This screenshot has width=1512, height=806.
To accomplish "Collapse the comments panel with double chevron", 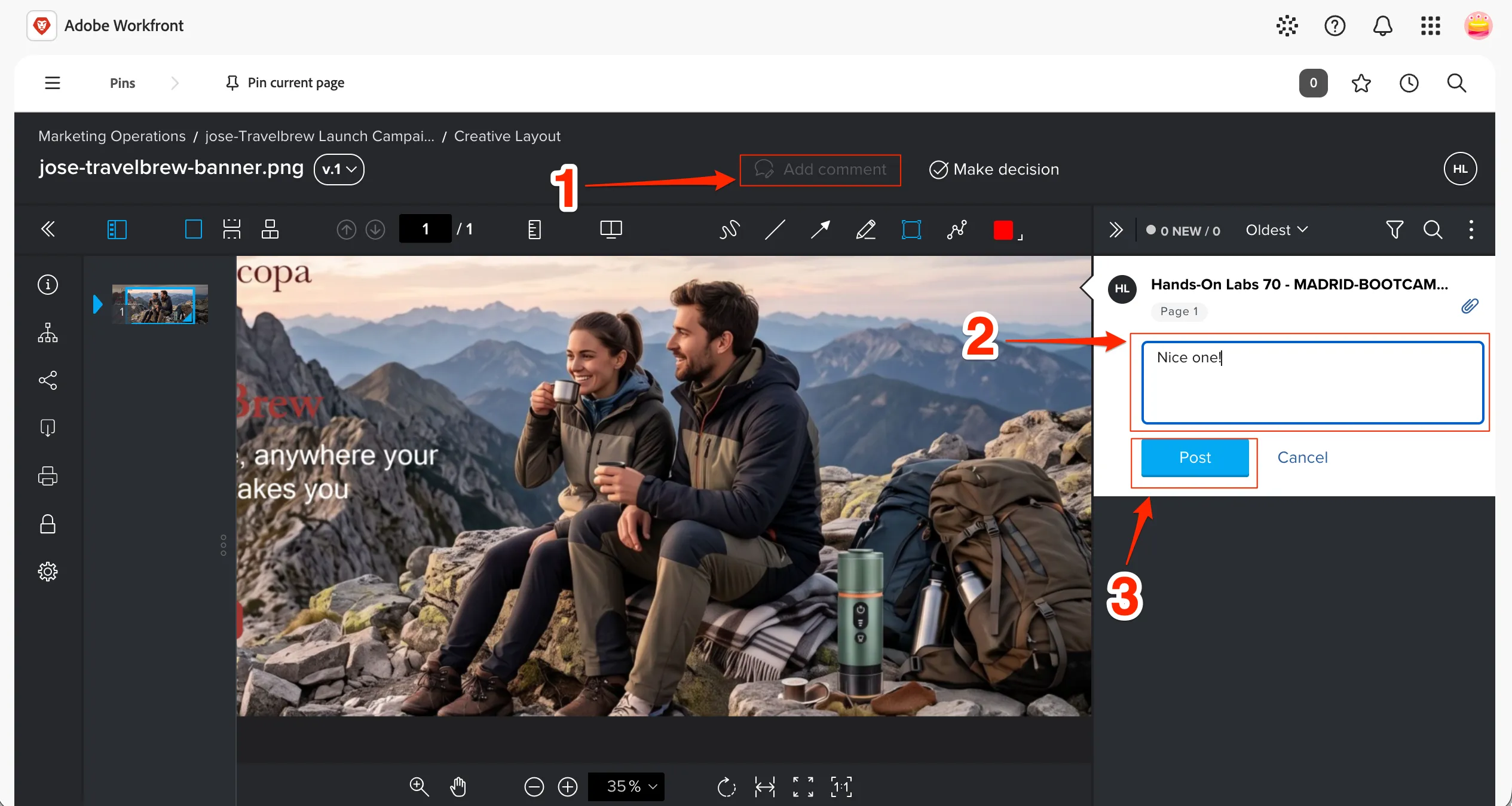I will (1116, 230).
